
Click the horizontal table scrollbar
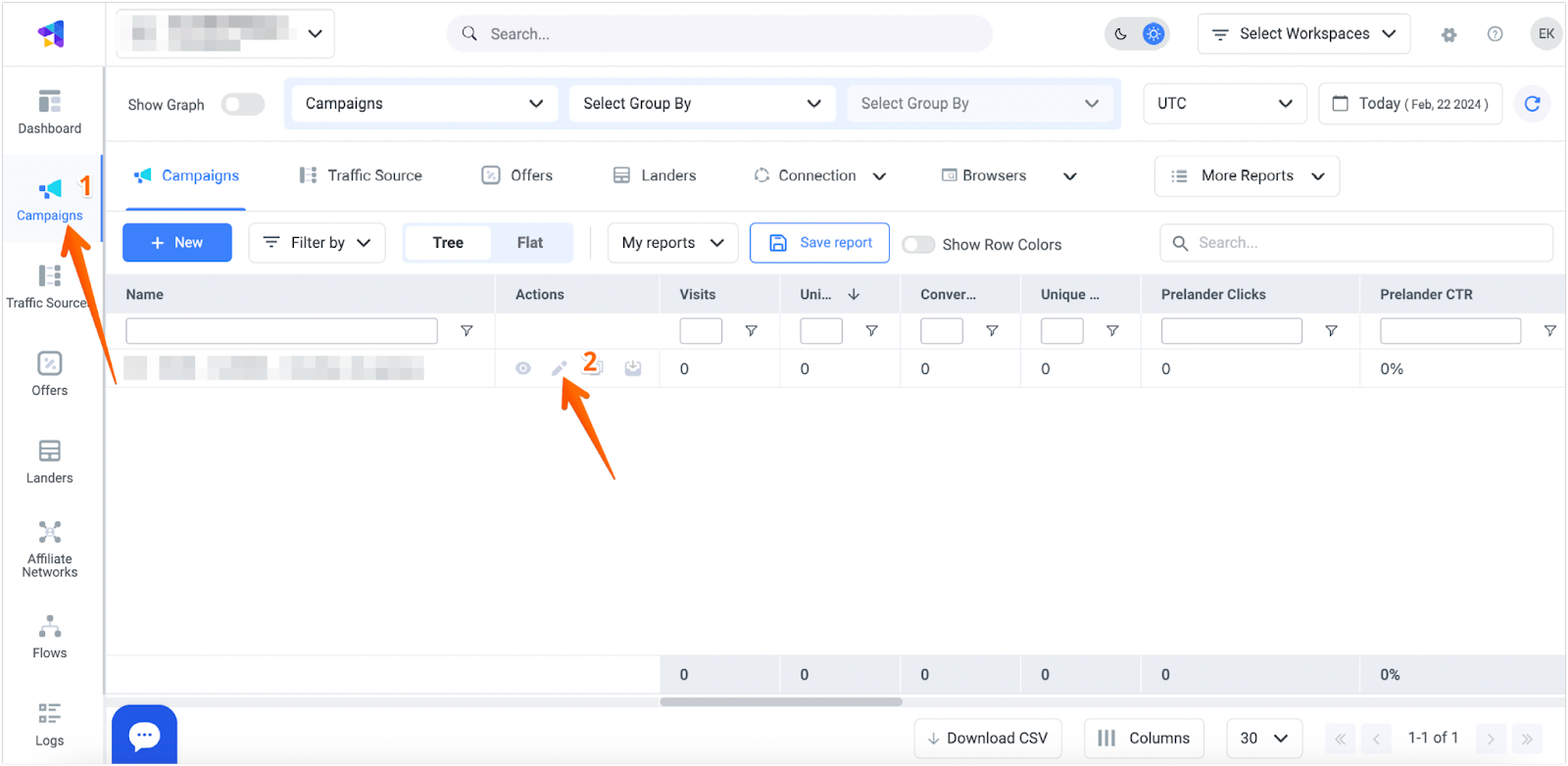(x=780, y=701)
